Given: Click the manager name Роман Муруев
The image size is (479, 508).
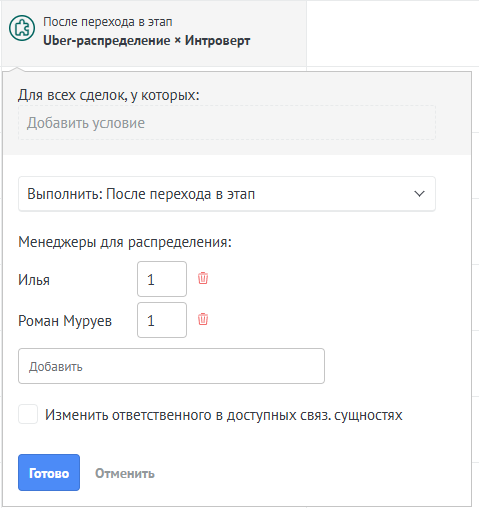Looking at the screenshot, I should tap(65, 321).
